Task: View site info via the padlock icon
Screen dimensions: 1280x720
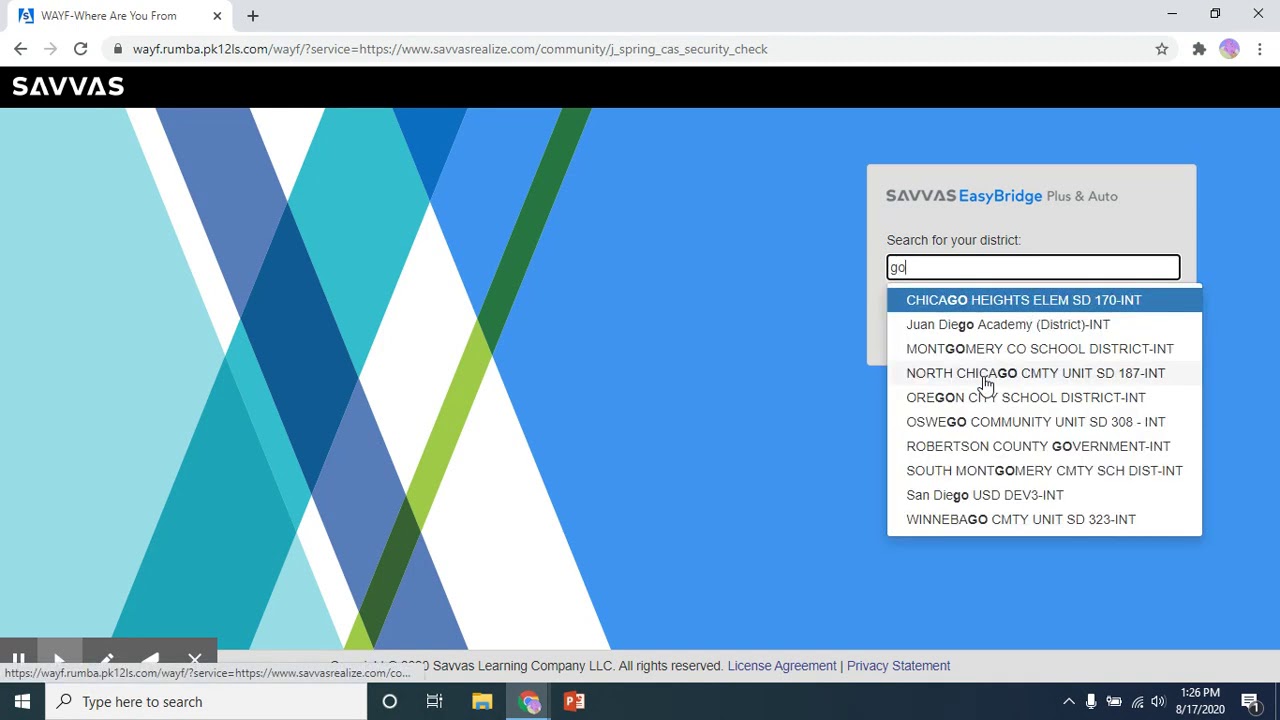Action: point(118,49)
